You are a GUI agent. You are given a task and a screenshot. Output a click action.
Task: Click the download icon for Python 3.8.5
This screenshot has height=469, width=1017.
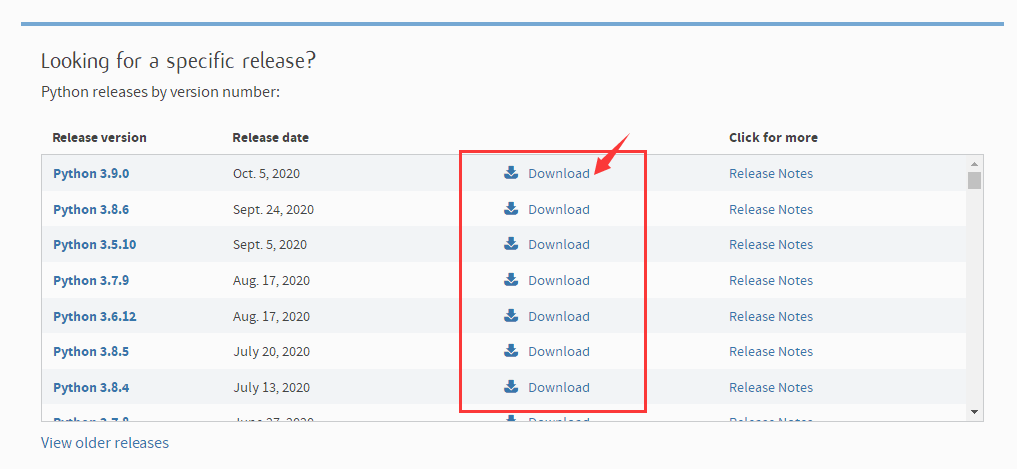tap(511, 350)
